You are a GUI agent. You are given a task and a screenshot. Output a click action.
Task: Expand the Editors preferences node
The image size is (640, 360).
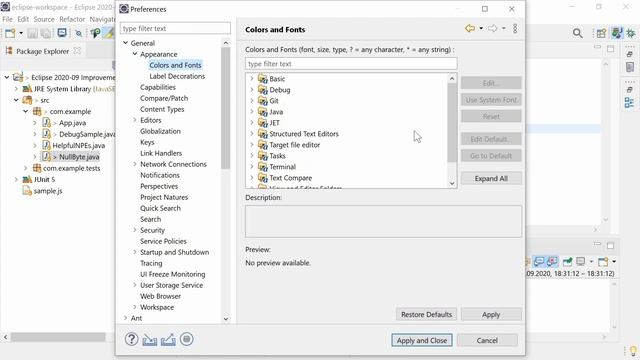pos(135,120)
